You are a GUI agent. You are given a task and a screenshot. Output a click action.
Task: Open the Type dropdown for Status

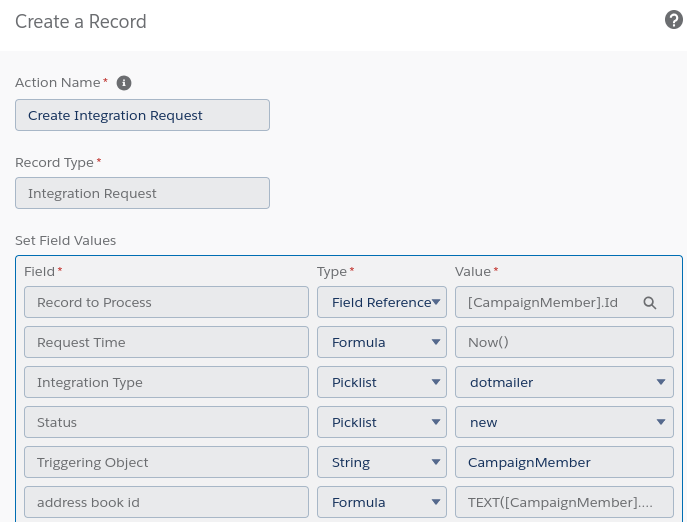click(381, 423)
